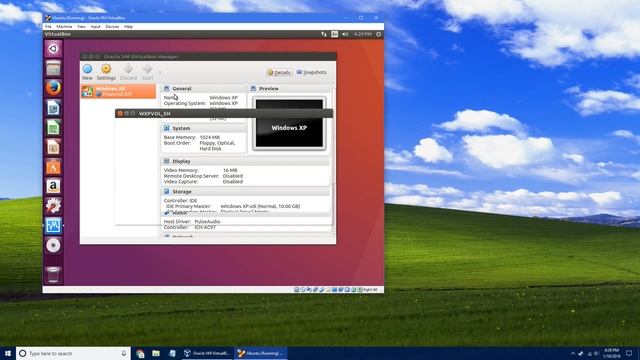
Task: Click the Display section header
Action: [x=246, y=161]
